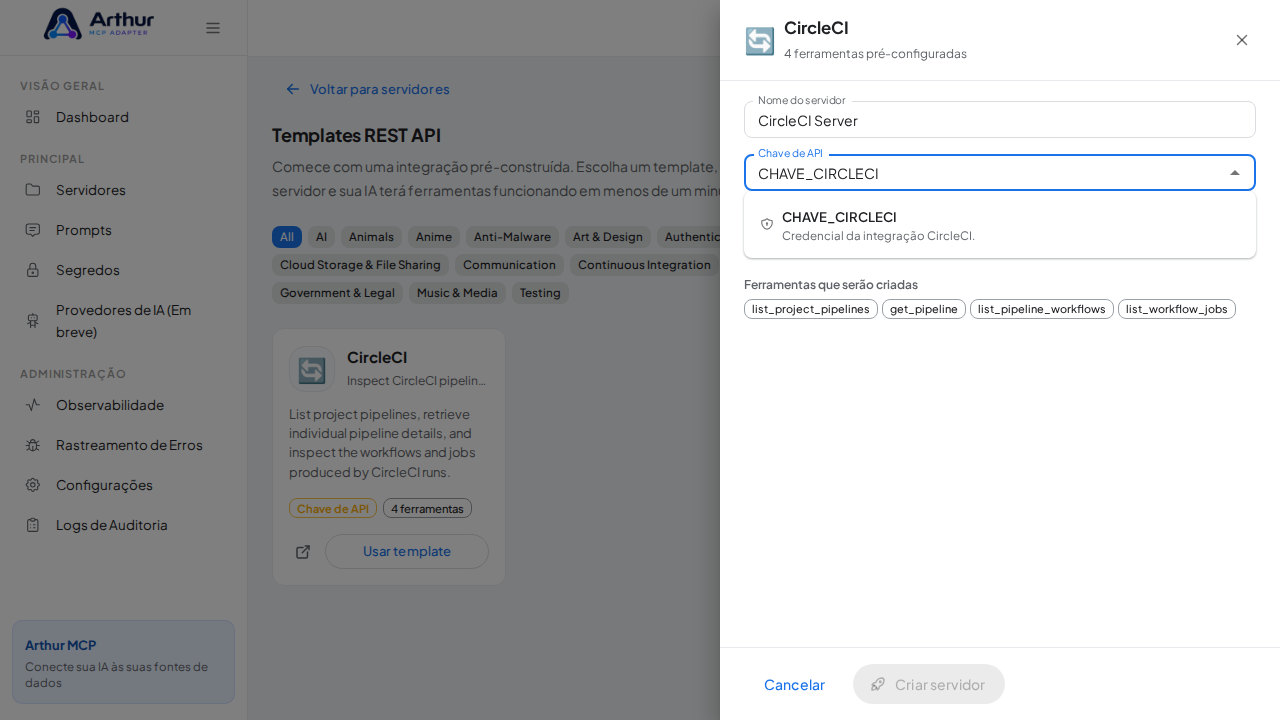Click the Arthur MCP Adapter logo

click(x=99, y=24)
